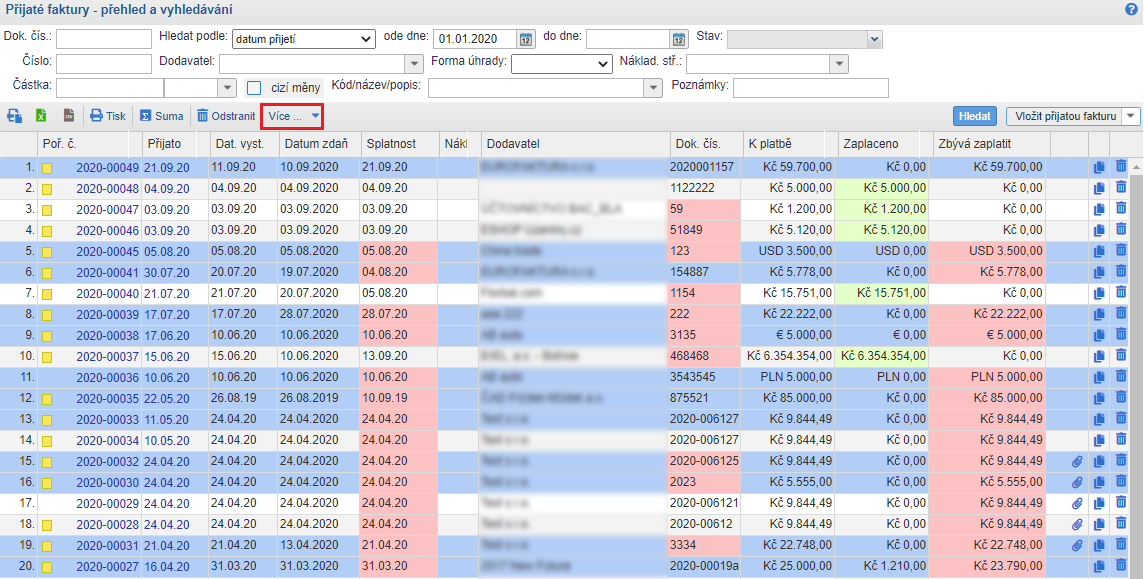The height and width of the screenshot is (579, 1144).
Task: Click yellow status marker of invoice 2020-00047
Action: (47, 209)
